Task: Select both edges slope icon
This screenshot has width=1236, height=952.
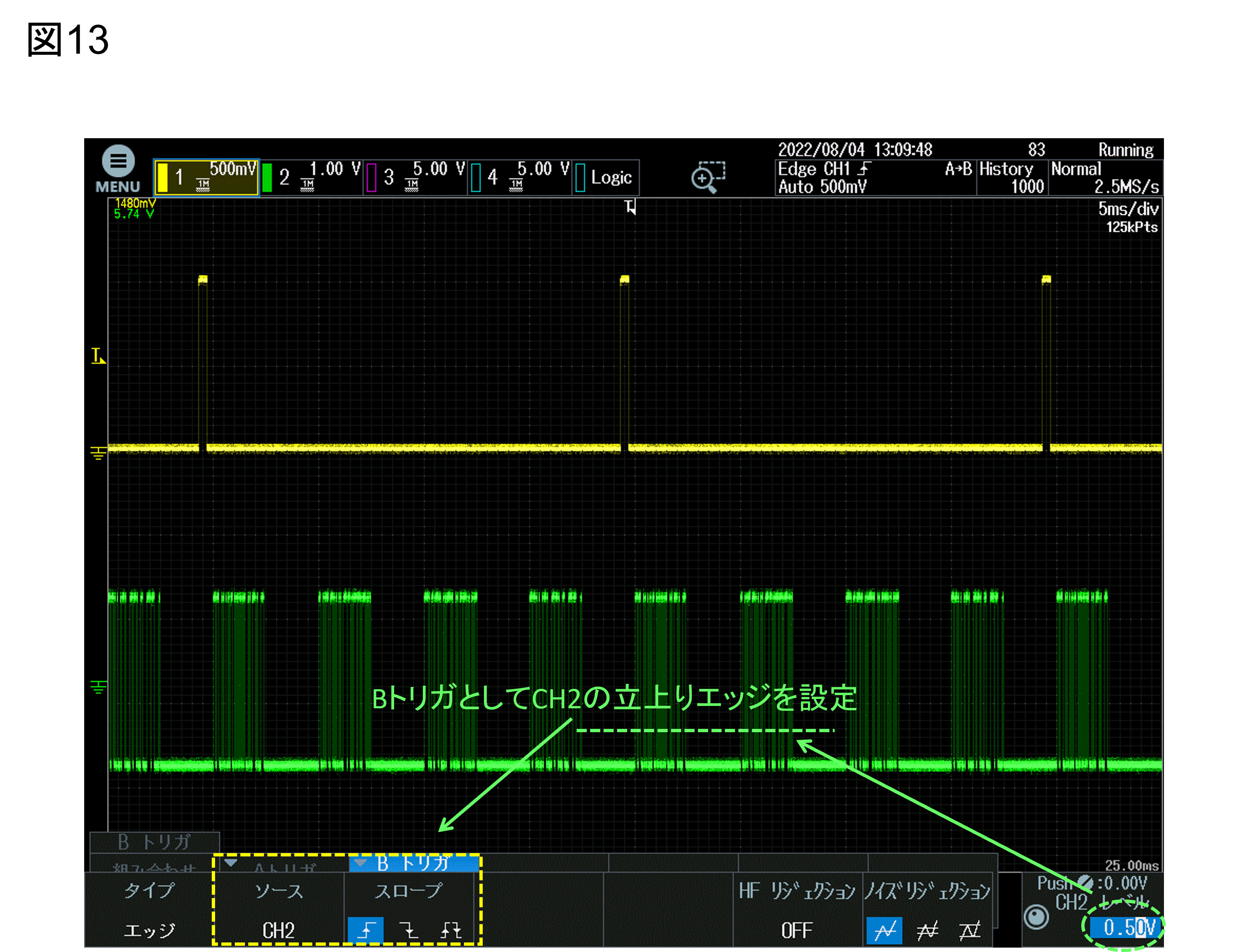Action: [x=450, y=930]
